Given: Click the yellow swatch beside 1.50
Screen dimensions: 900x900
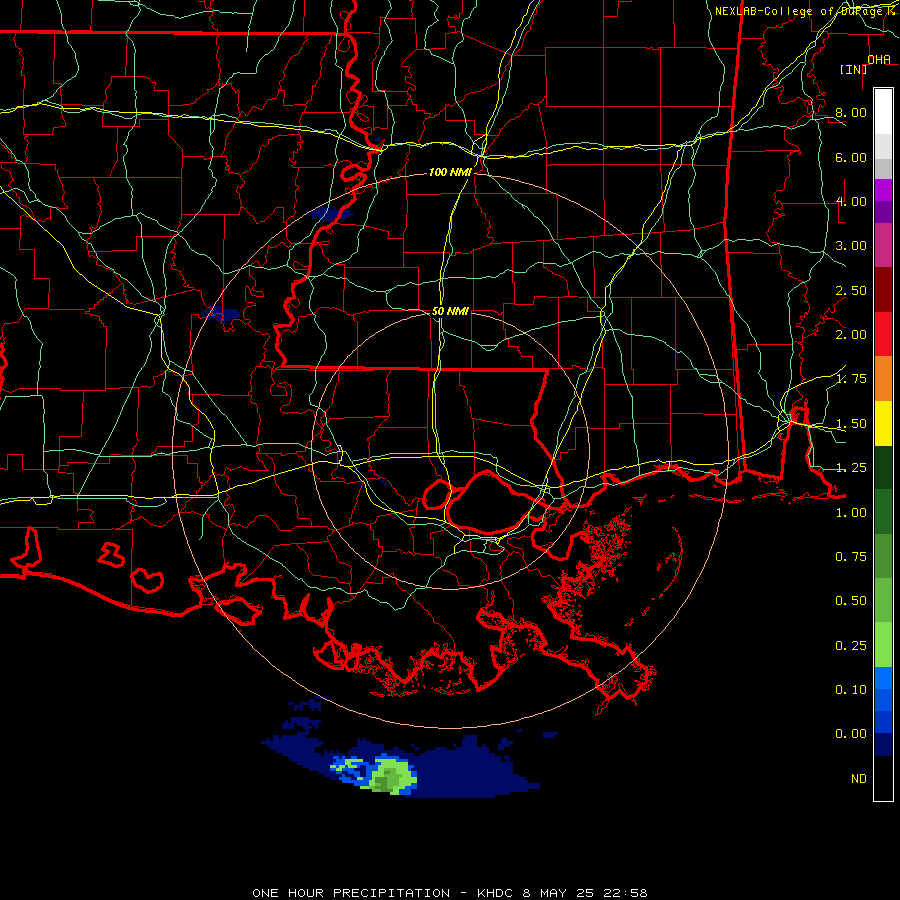Looking at the screenshot, I should click(x=883, y=423).
